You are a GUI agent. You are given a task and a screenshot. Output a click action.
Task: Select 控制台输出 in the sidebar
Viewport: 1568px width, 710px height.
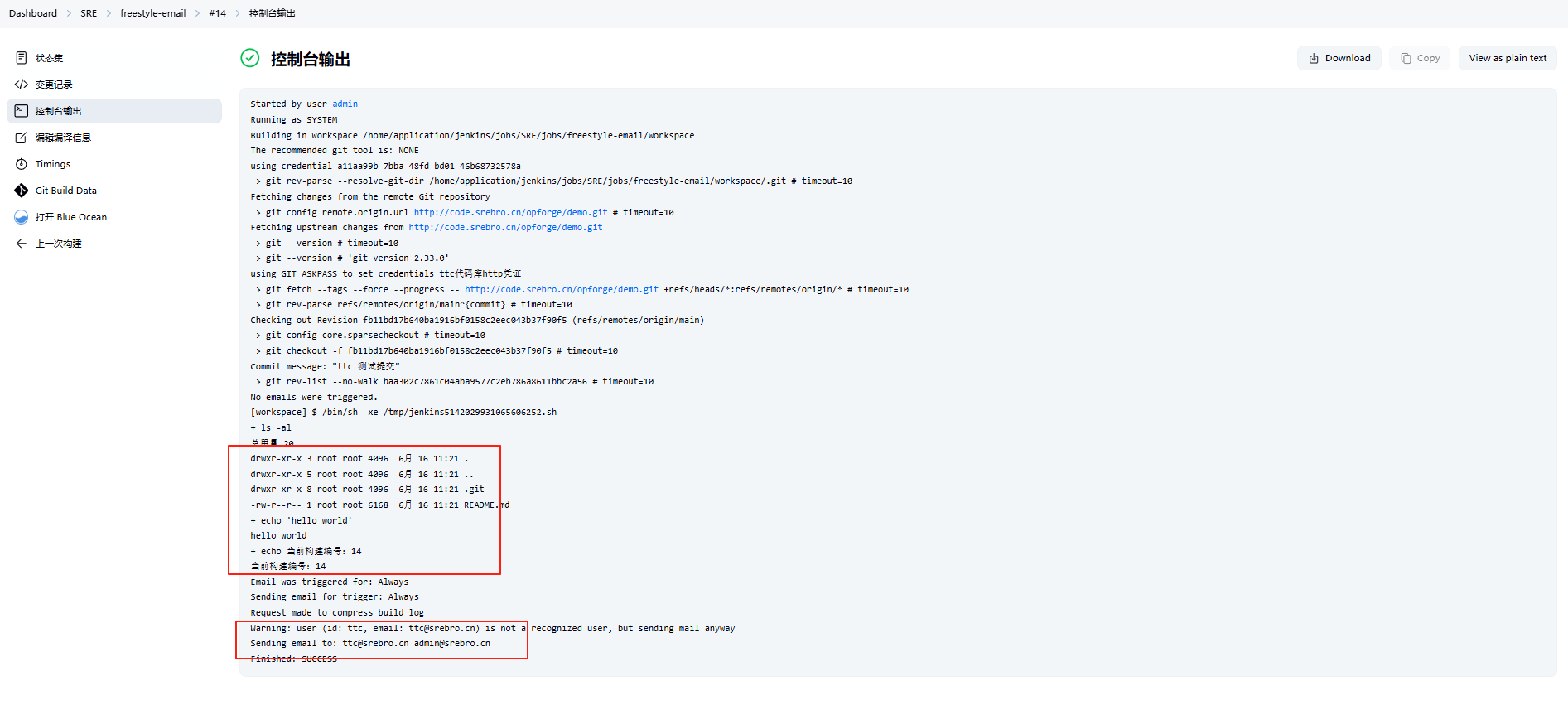click(58, 111)
